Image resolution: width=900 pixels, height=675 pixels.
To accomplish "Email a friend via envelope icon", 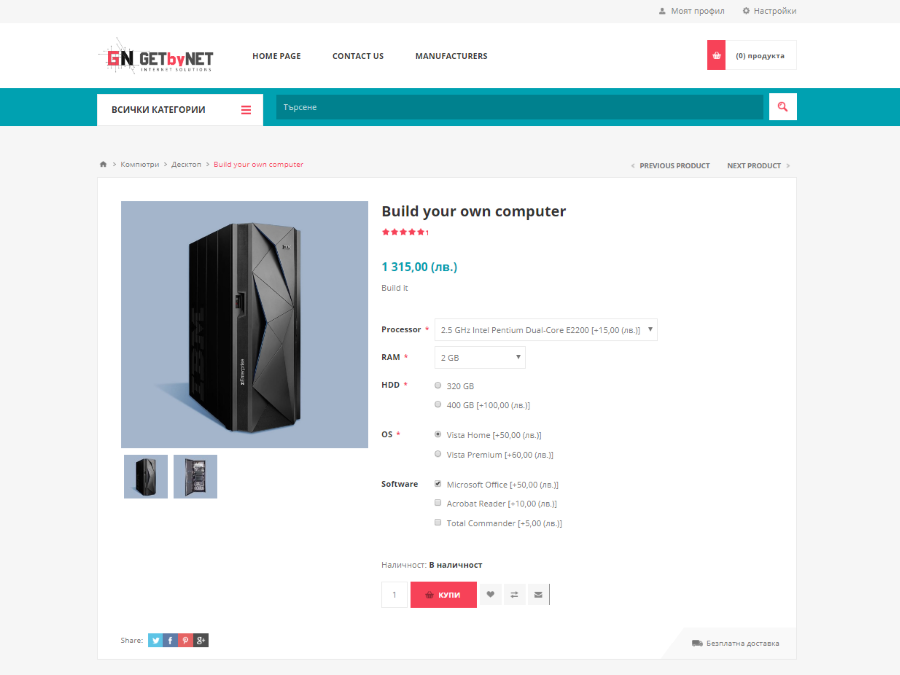I will tap(538, 595).
